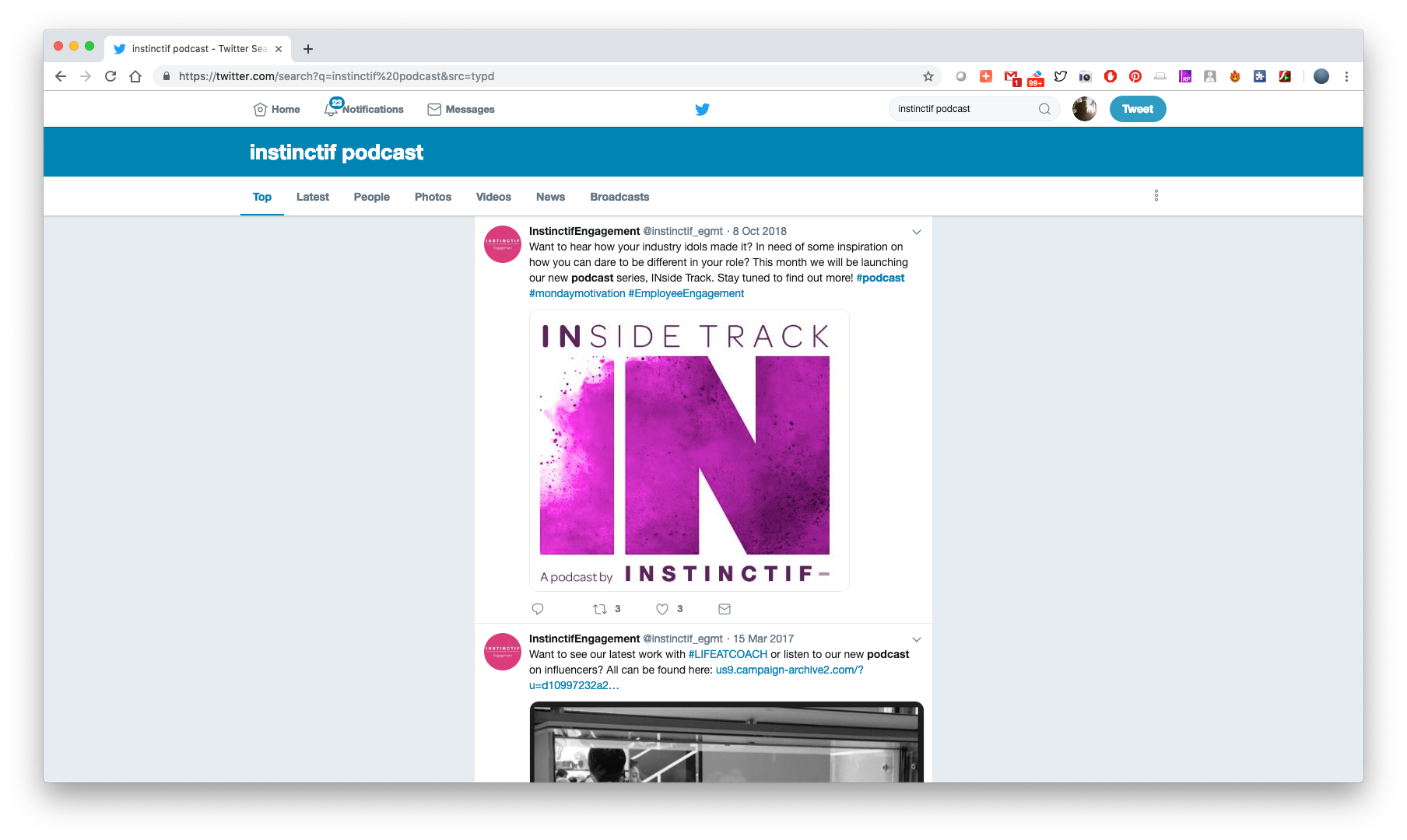Open the Flash player extension icon

tap(1285, 76)
